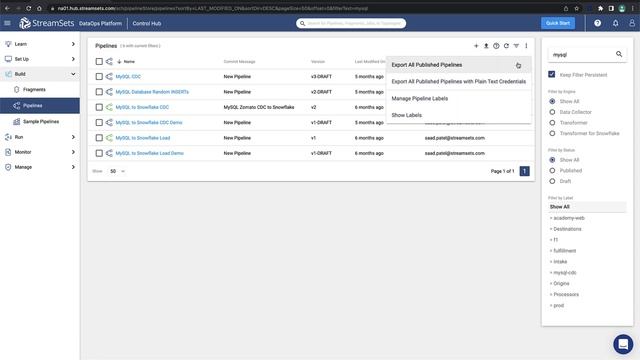
Task: Click the search magnifier in filter panel
Action: 619,54
